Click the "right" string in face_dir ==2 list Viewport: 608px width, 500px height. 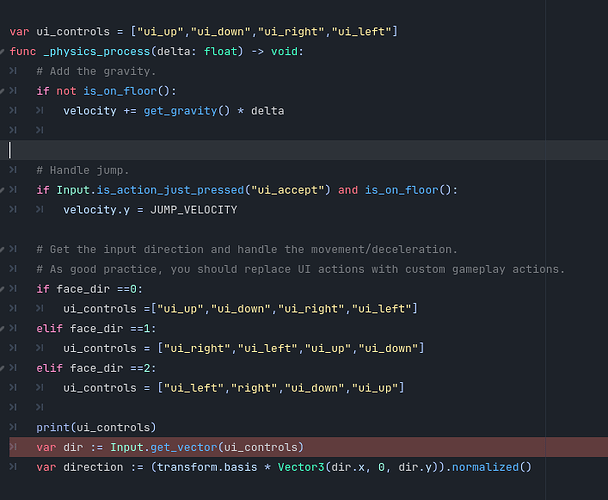pos(254,388)
